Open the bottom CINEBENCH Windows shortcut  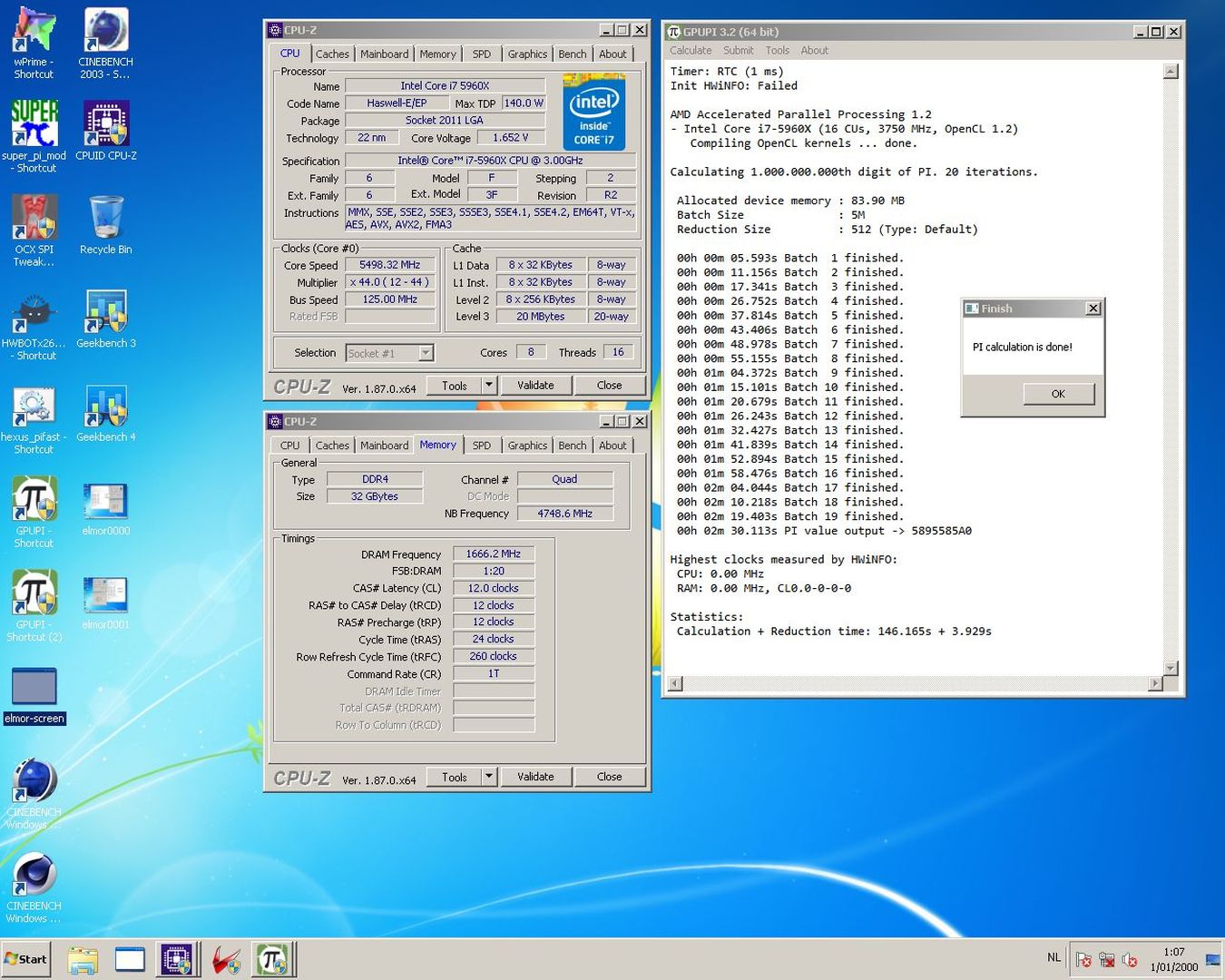point(34,887)
